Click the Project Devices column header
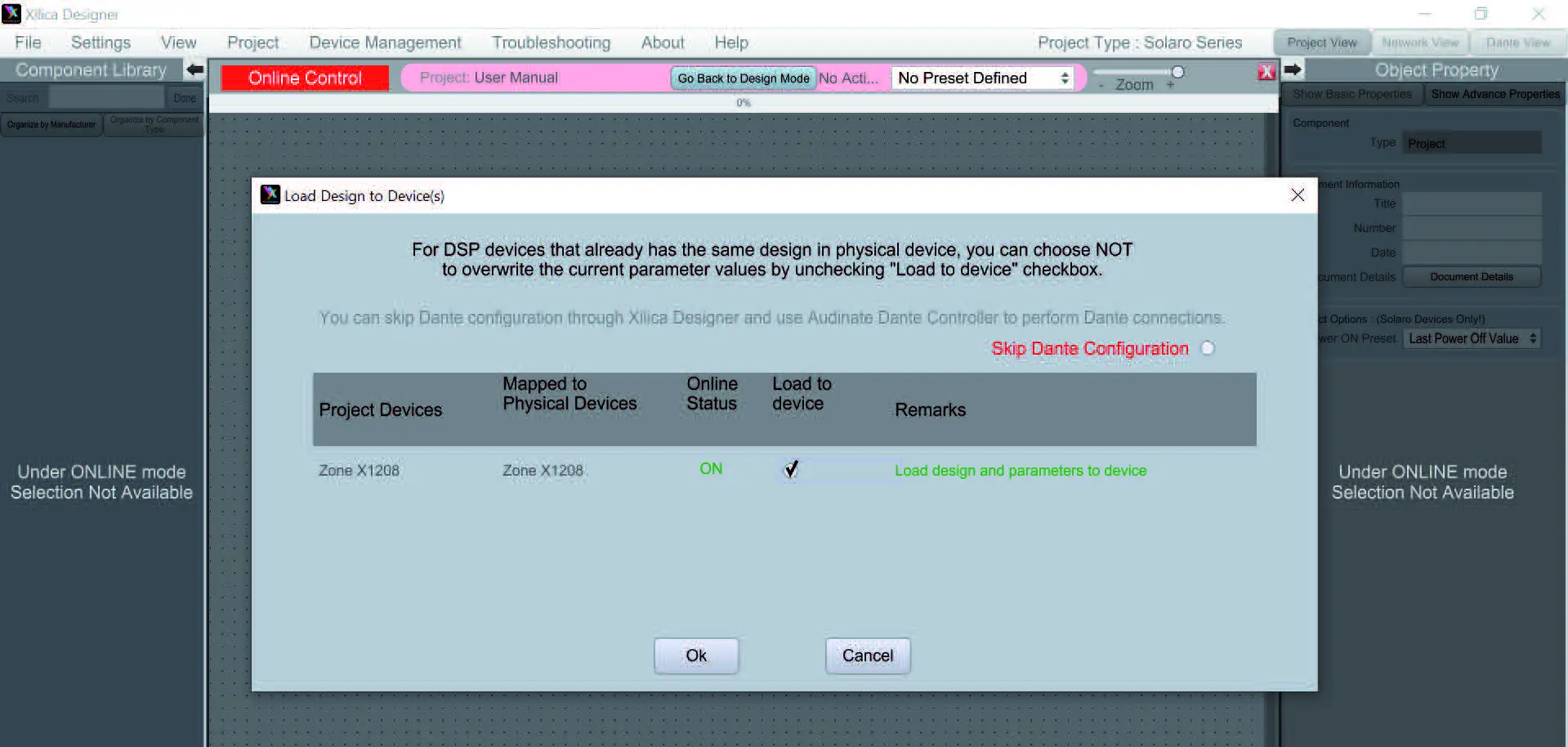1568x747 pixels. pos(380,410)
